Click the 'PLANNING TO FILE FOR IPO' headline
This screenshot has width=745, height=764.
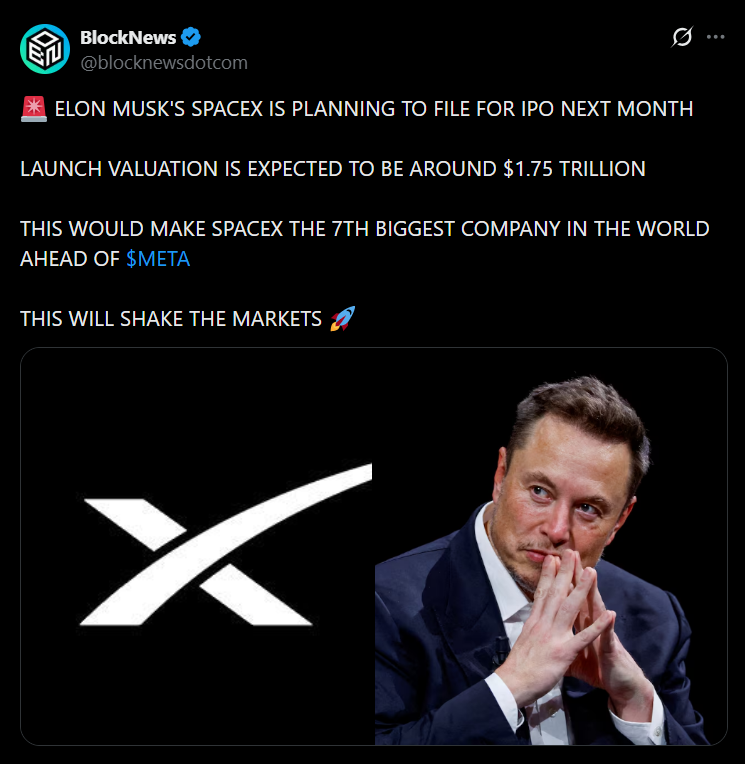coord(450,109)
